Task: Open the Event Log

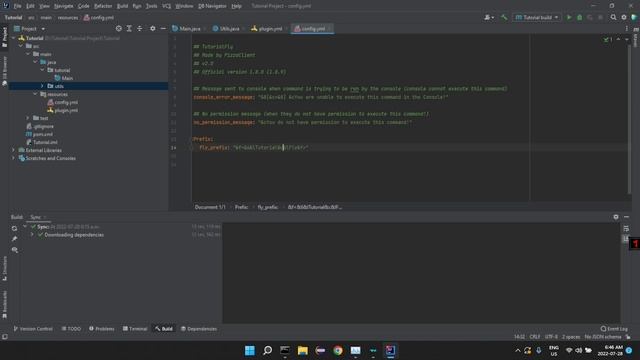Action: [614, 329]
